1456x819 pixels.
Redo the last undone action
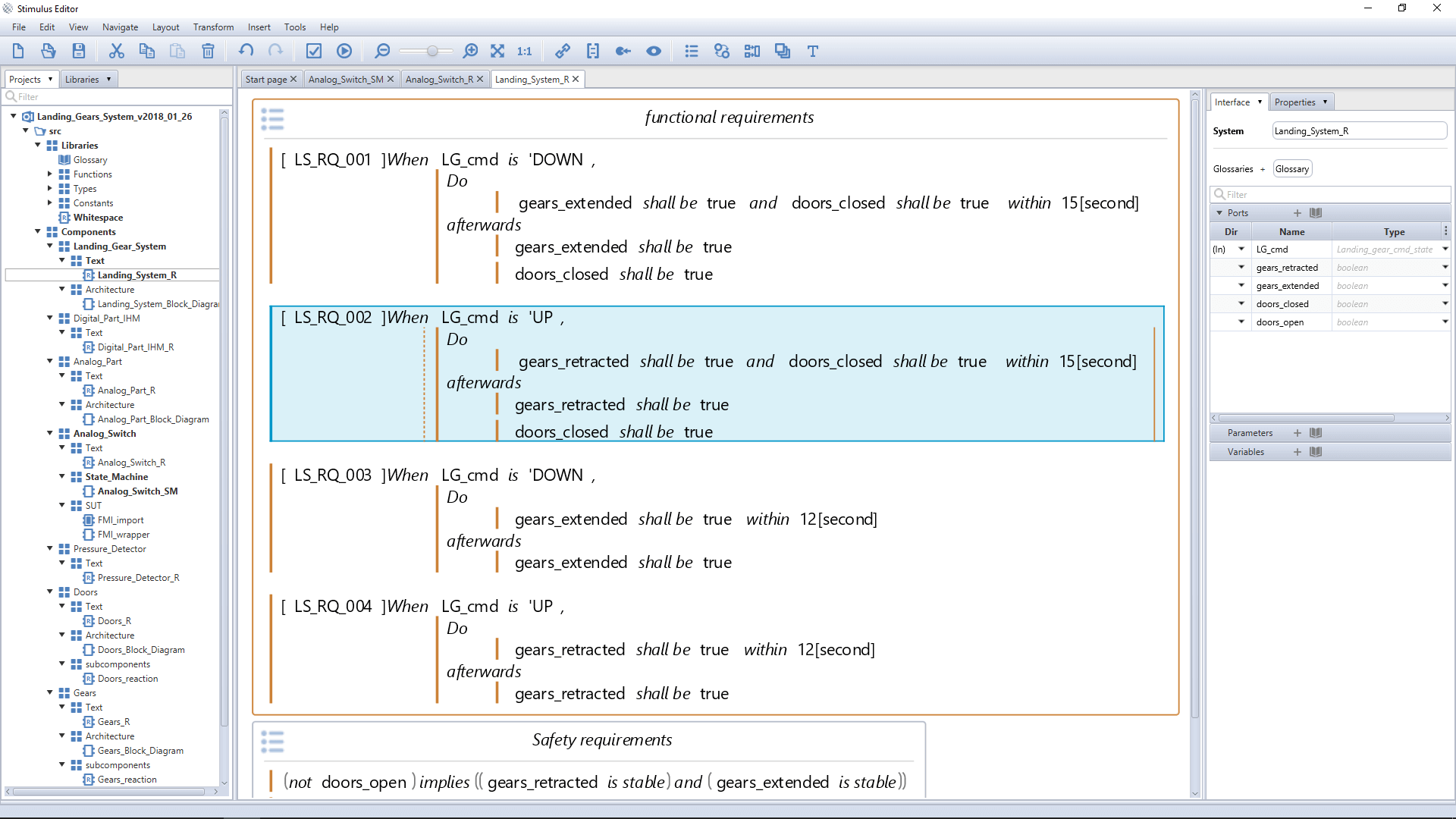276,51
